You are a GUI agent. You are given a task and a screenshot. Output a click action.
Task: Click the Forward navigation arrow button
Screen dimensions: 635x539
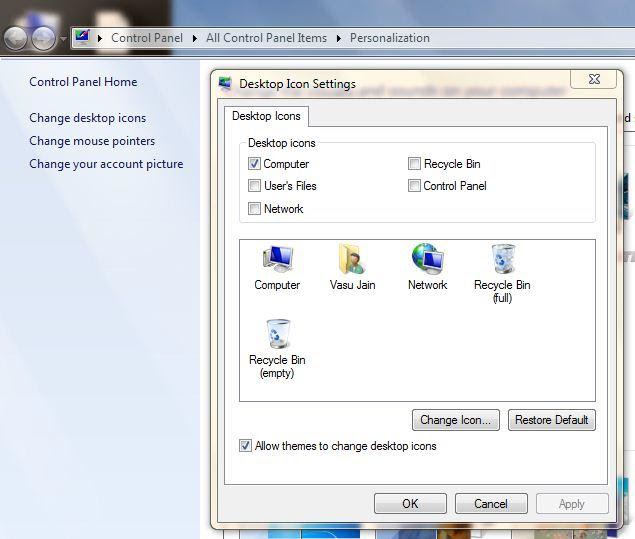coord(44,38)
